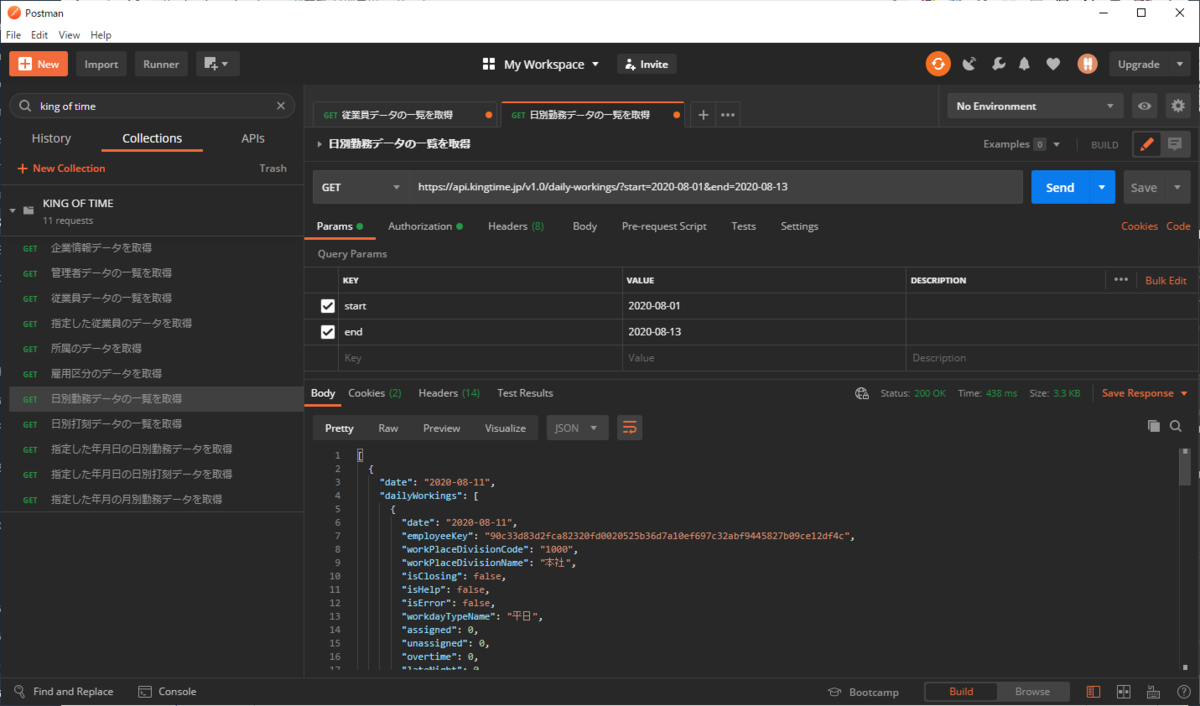The image size is (1200, 706).
Task: Open the JSON format dropdown
Action: tap(578, 428)
